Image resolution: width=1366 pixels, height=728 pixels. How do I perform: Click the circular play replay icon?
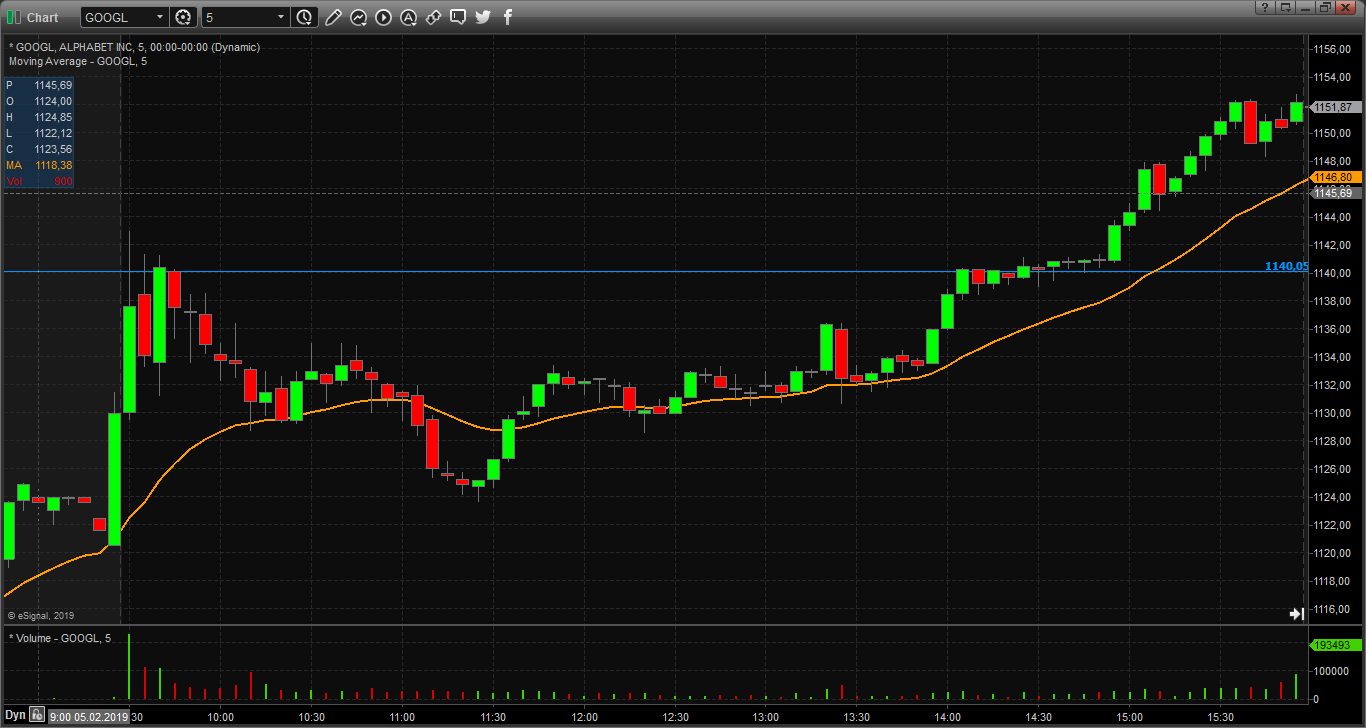coord(383,17)
